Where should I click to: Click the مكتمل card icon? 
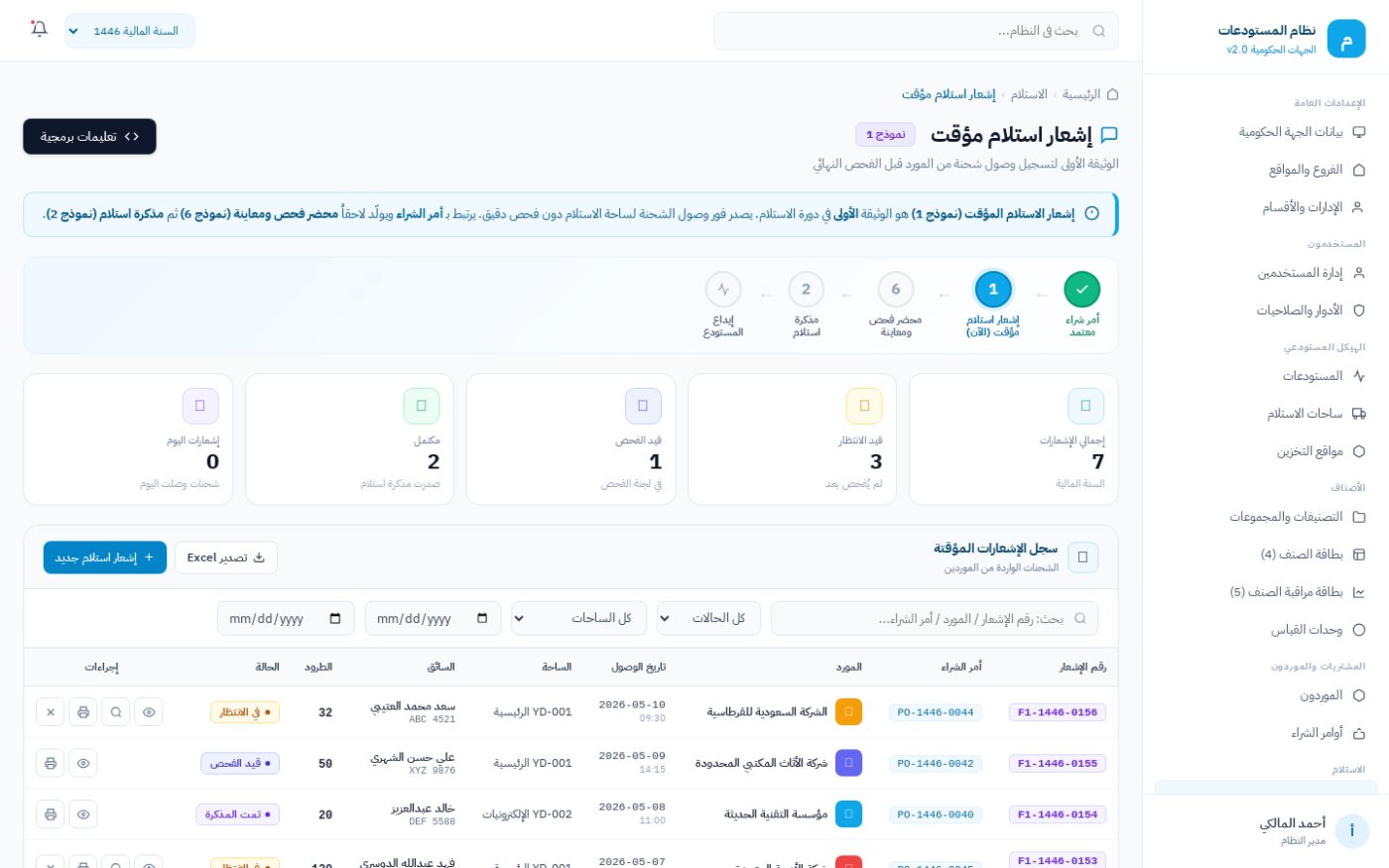[422, 406]
